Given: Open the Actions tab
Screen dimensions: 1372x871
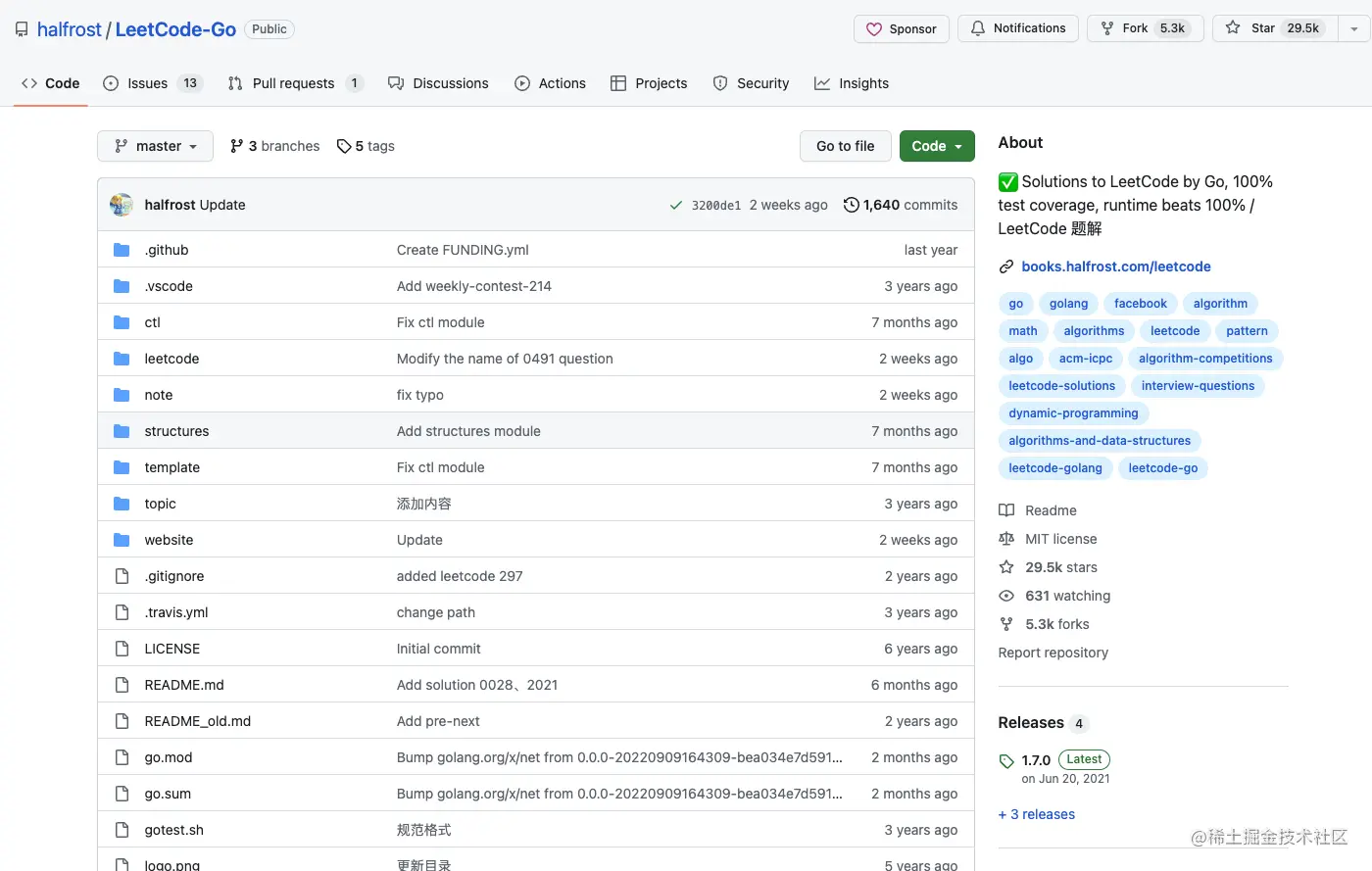Looking at the screenshot, I should point(550,83).
